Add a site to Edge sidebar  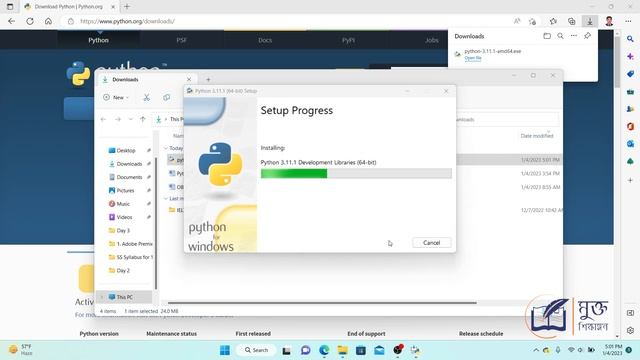tap(630, 180)
